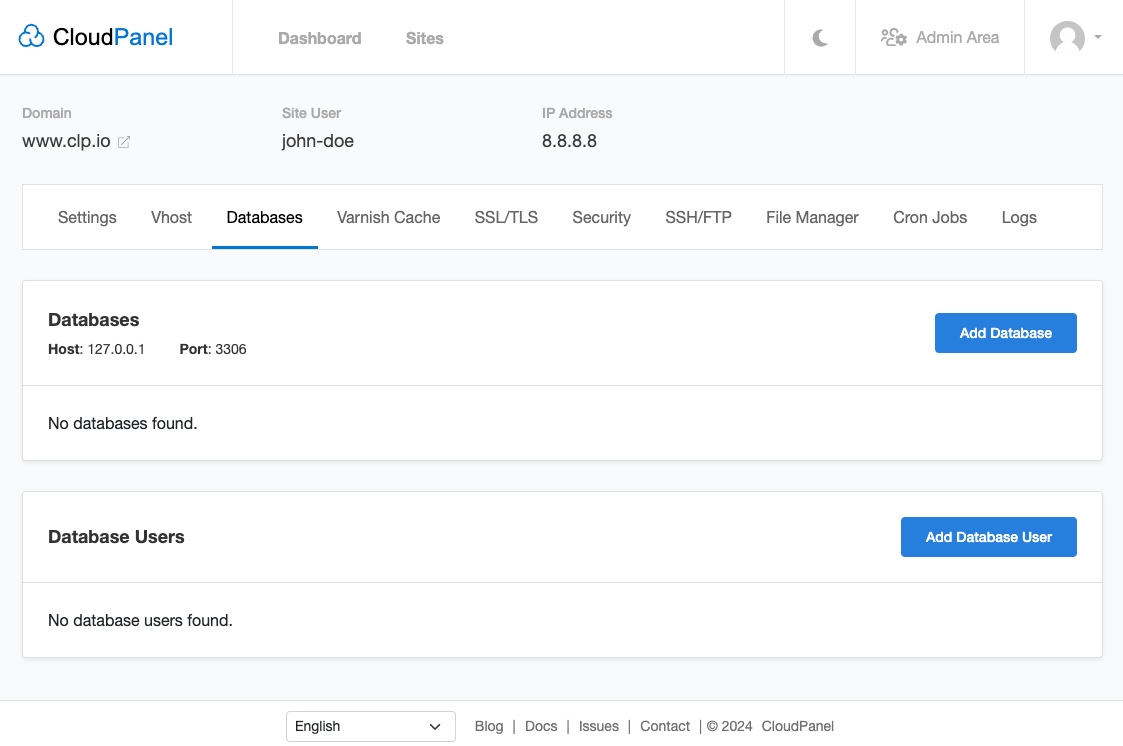Viewport: 1123px width, 746px height.
Task: Click the Add Database User button
Action: pos(988,537)
